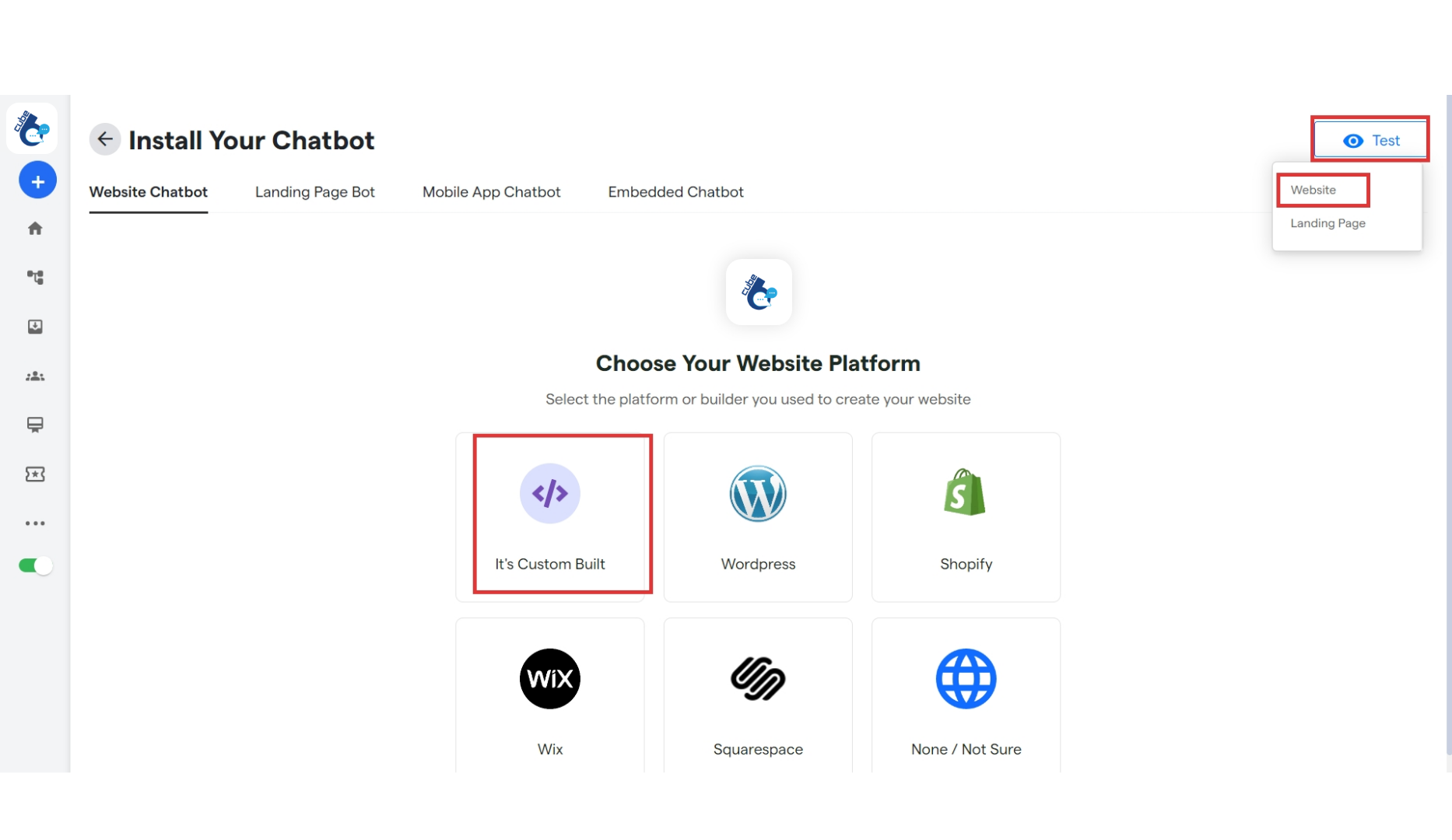Click the eye icon on the Test button
The width and height of the screenshot is (1452, 840).
(1354, 140)
